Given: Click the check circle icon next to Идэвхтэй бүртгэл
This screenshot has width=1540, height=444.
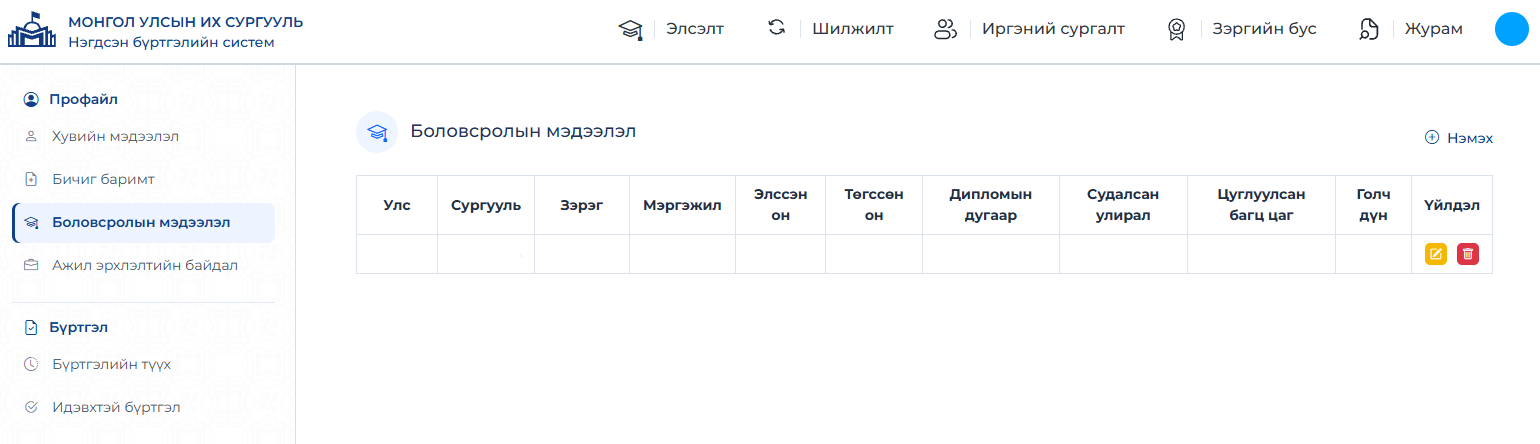Looking at the screenshot, I should pos(31,408).
